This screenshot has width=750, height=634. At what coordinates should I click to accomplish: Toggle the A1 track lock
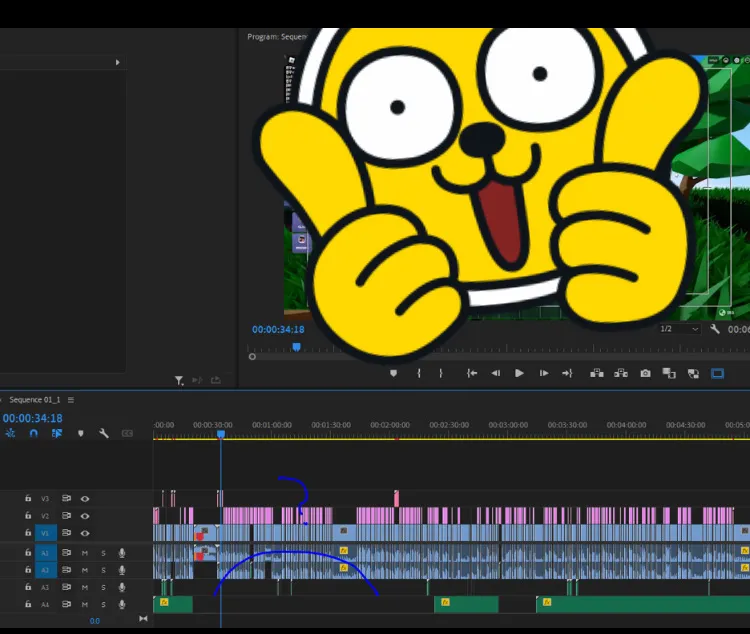tap(28, 552)
